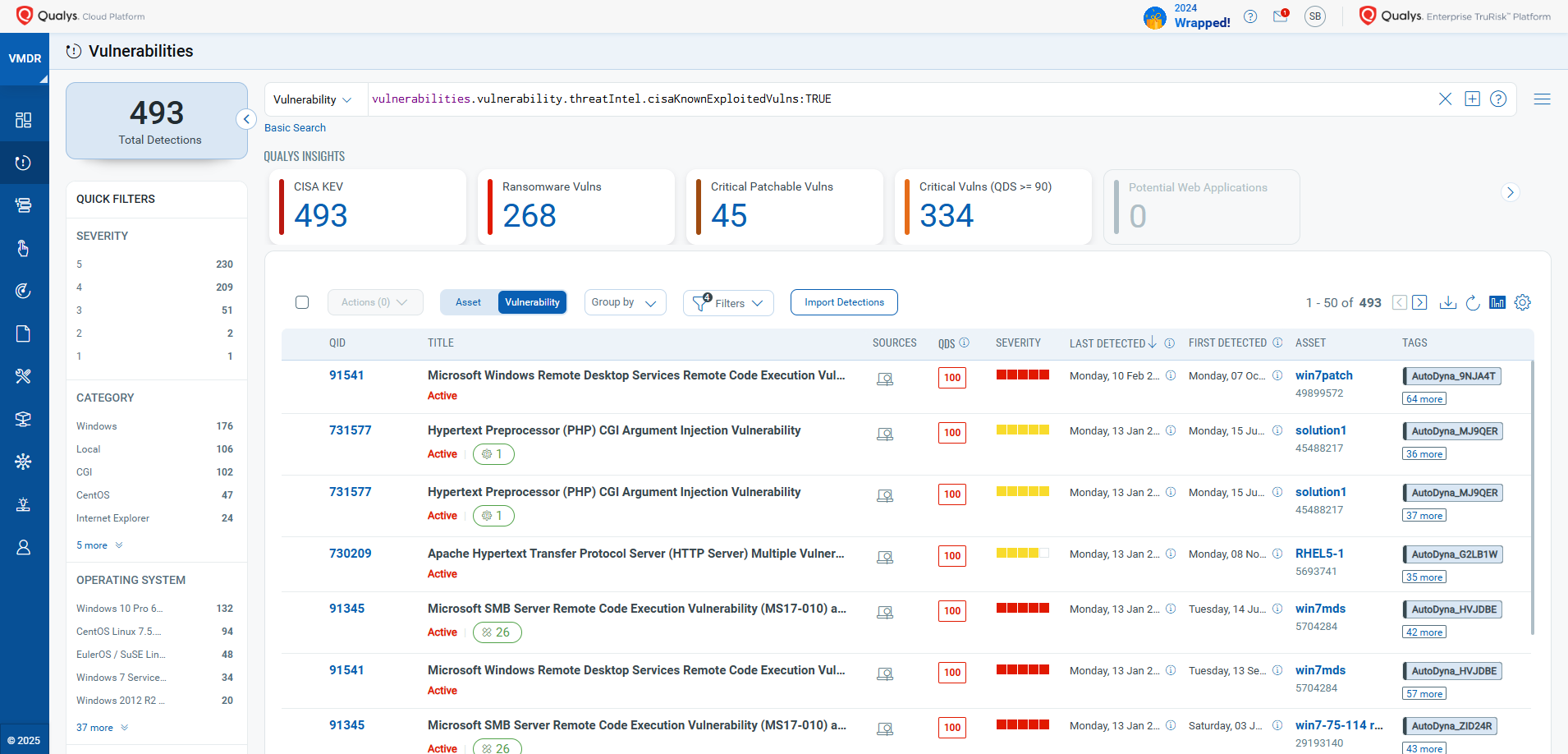1568x754 pixels.
Task: Click the refresh list icon
Action: click(1473, 302)
